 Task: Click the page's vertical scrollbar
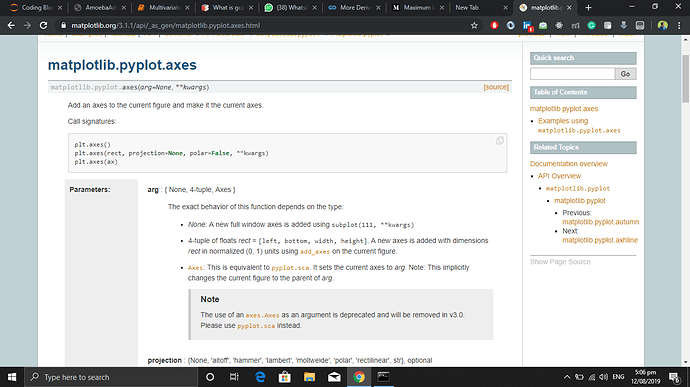(x=686, y=79)
